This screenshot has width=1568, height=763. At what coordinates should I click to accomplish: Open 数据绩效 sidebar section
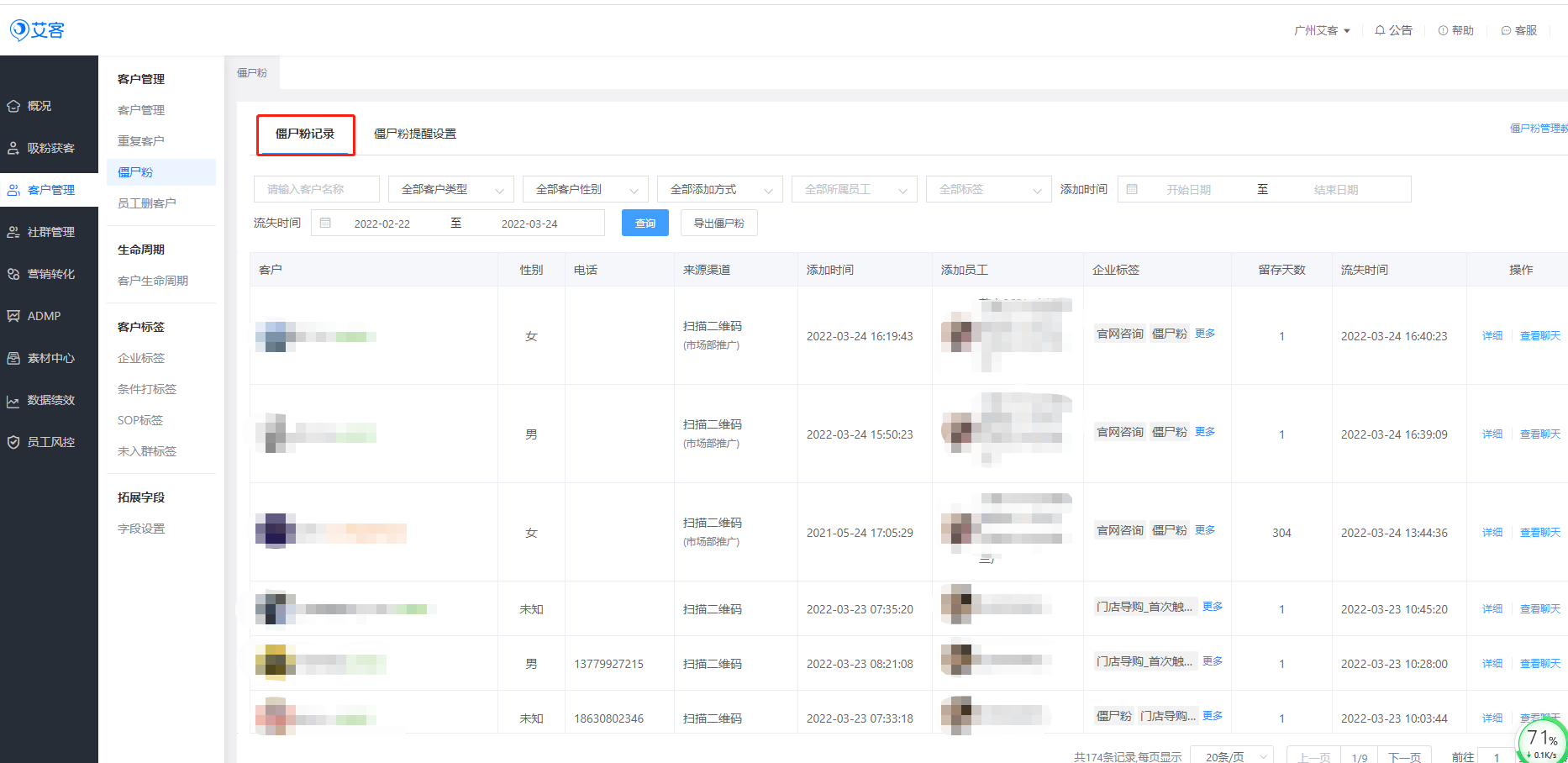pyautogui.click(x=50, y=400)
